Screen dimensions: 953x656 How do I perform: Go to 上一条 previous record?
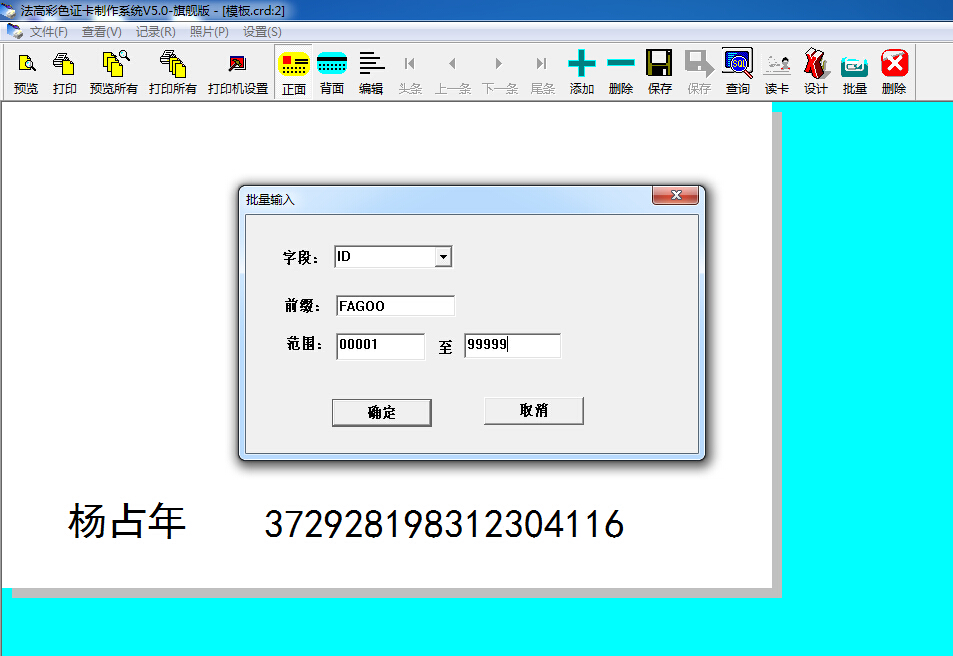coord(453,73)
